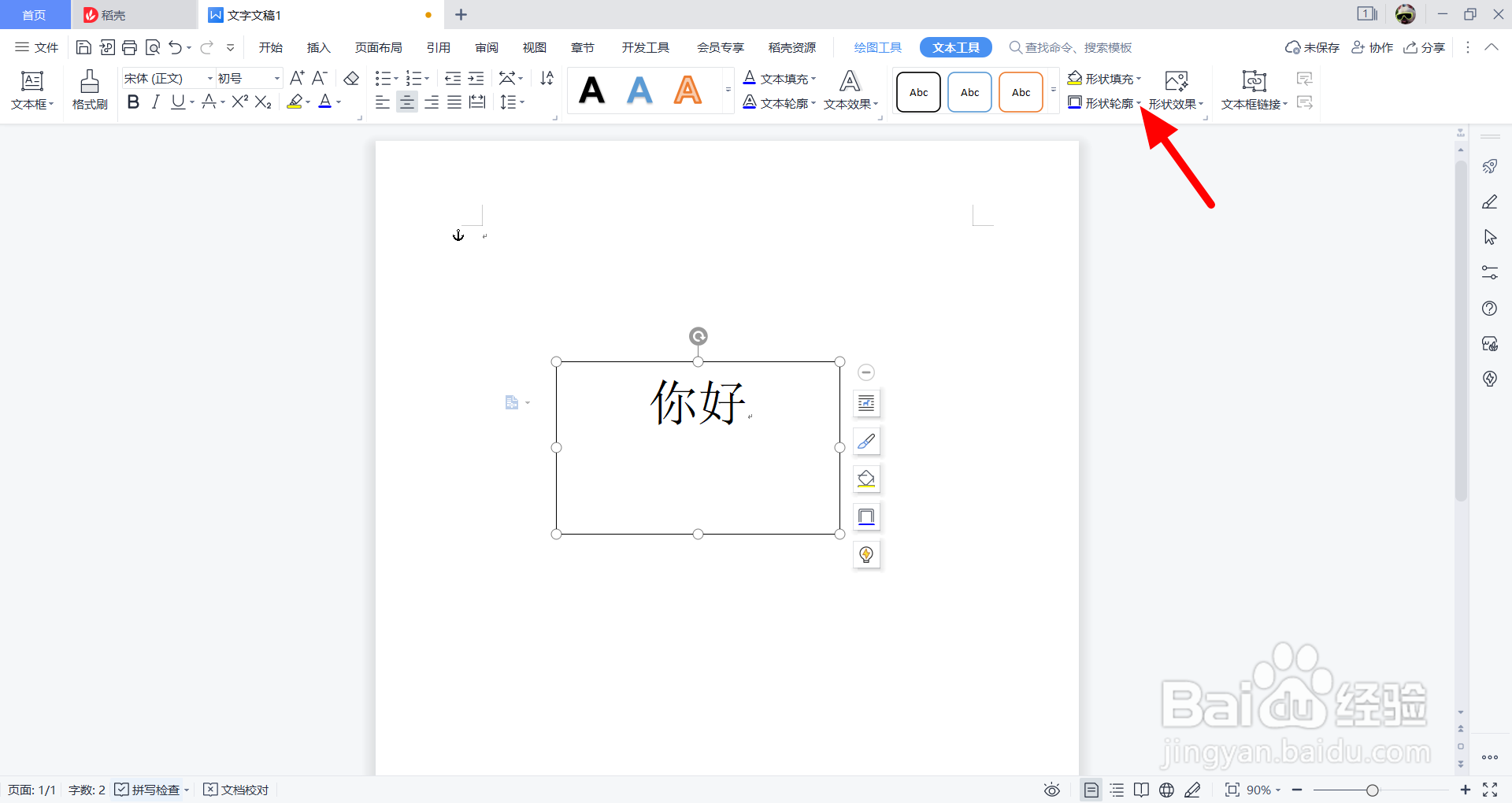Toggle Bold formatting
This screenshot has height=803, width=1512.
(133, 102)
